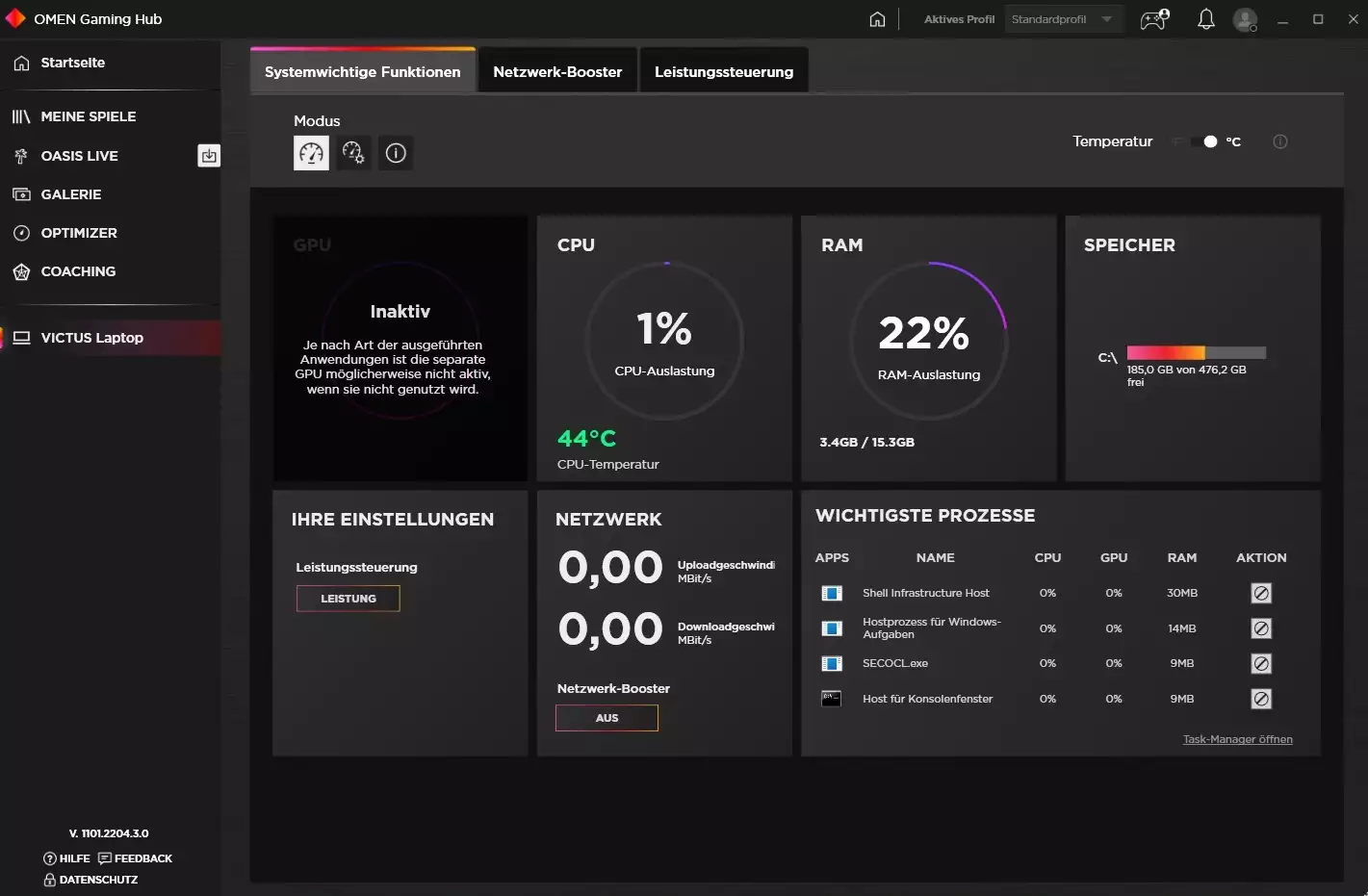The height and width of the screenshot is (896, 1368).
Task: Click the 3.4GB / 15.3GB RAM text
Action: click(x=866, y=442)
